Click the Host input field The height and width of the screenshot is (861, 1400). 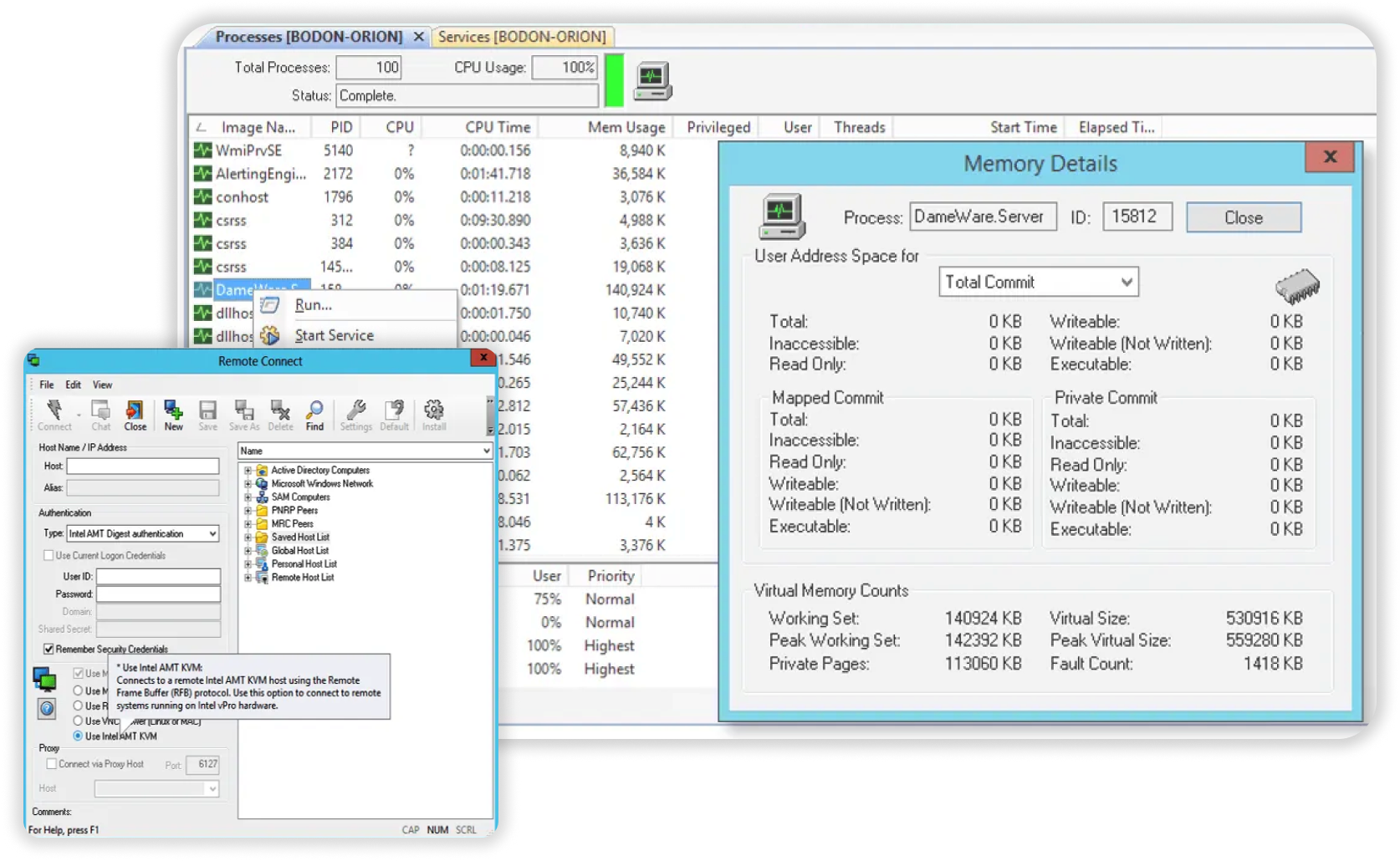pyautogui.click(x=143, y=466)
